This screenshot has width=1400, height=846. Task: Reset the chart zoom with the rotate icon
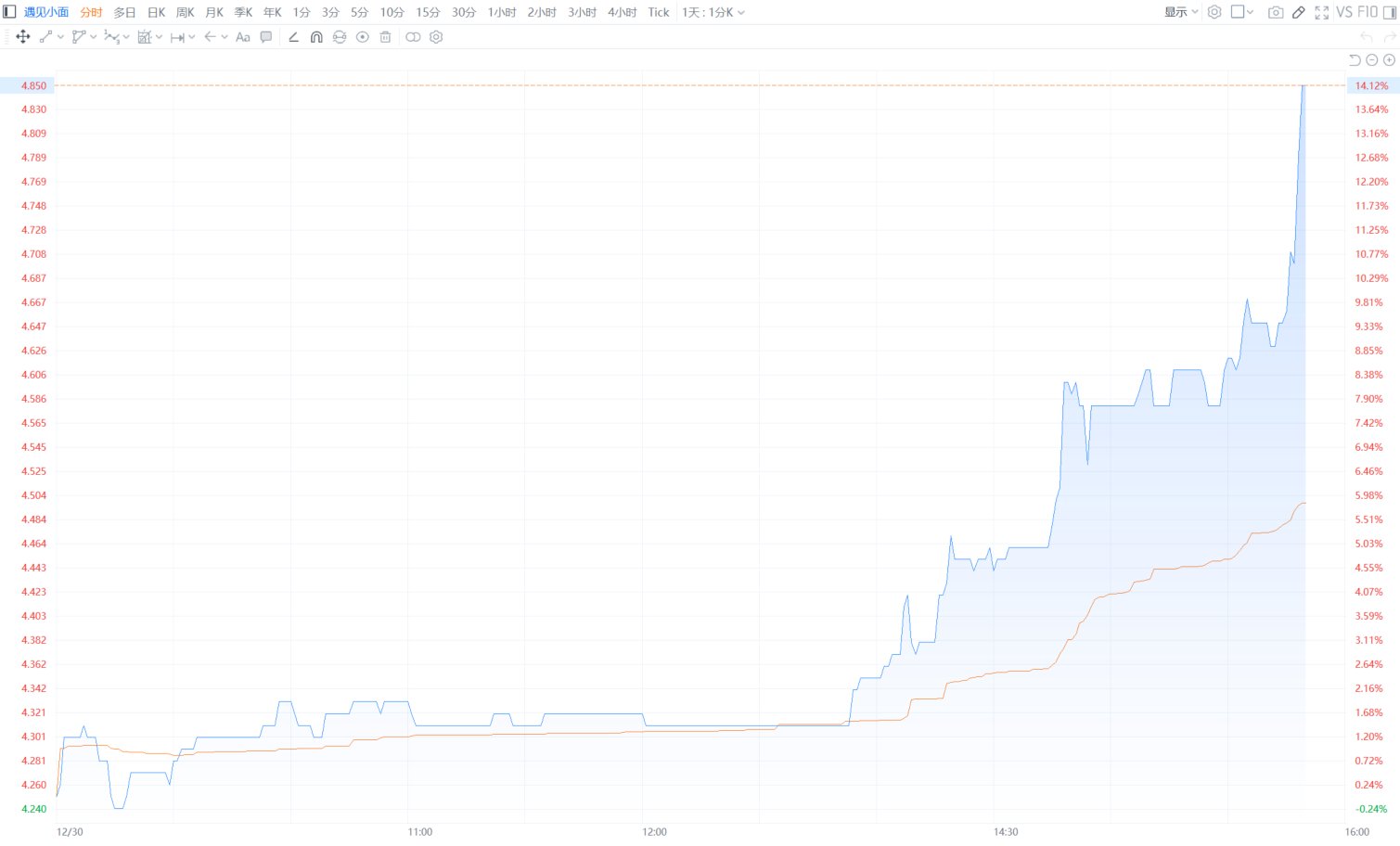point(1355,60)
